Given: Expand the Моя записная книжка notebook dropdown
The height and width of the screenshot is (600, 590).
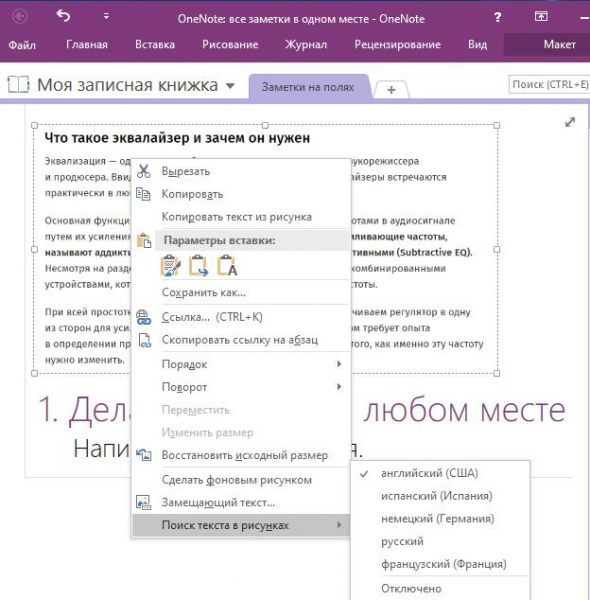Looking at the screenshot, I should tap(230, 86).
